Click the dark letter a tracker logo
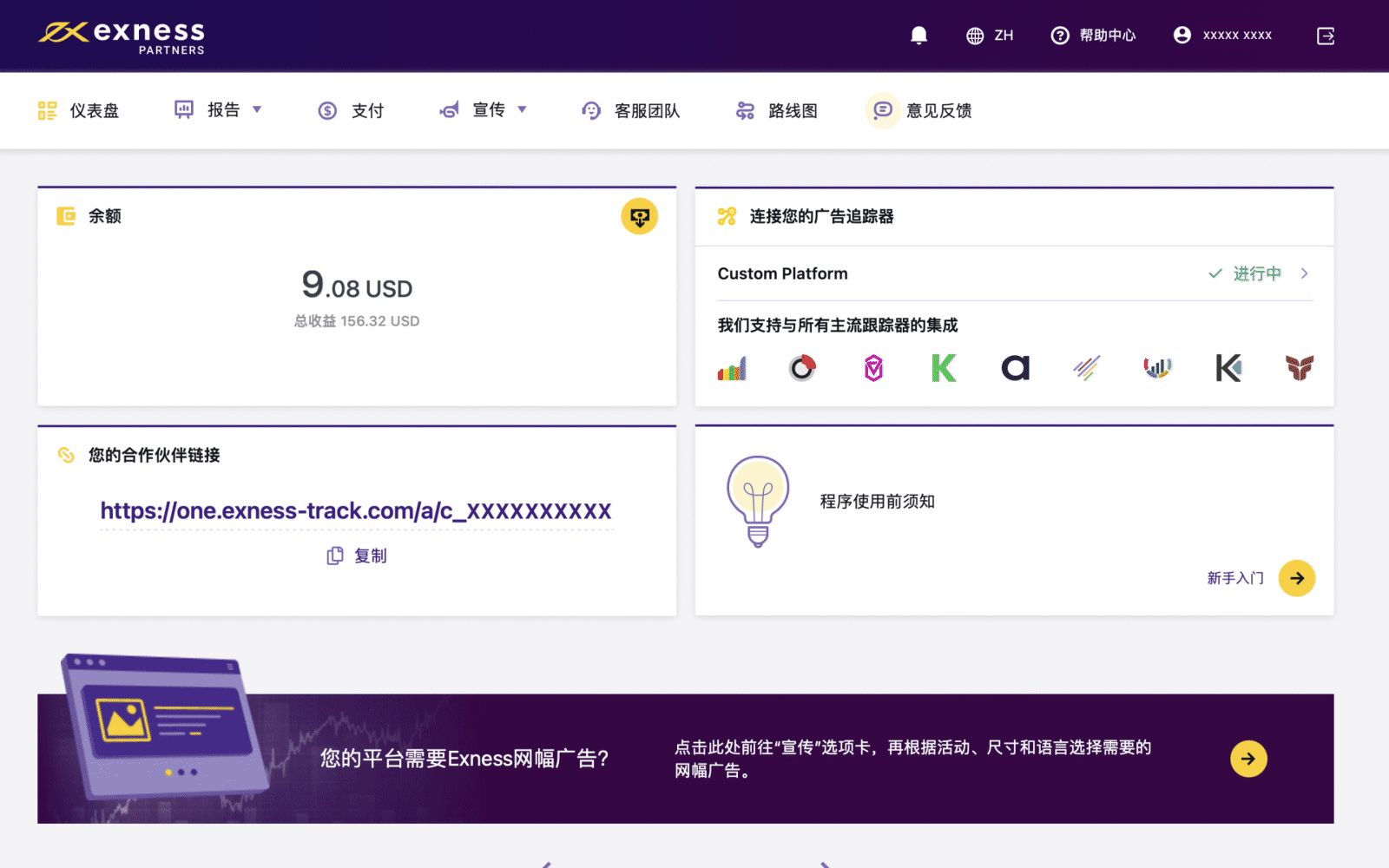The width and height of the screenshot is (1389, 868). click(x=1016, y=368)
